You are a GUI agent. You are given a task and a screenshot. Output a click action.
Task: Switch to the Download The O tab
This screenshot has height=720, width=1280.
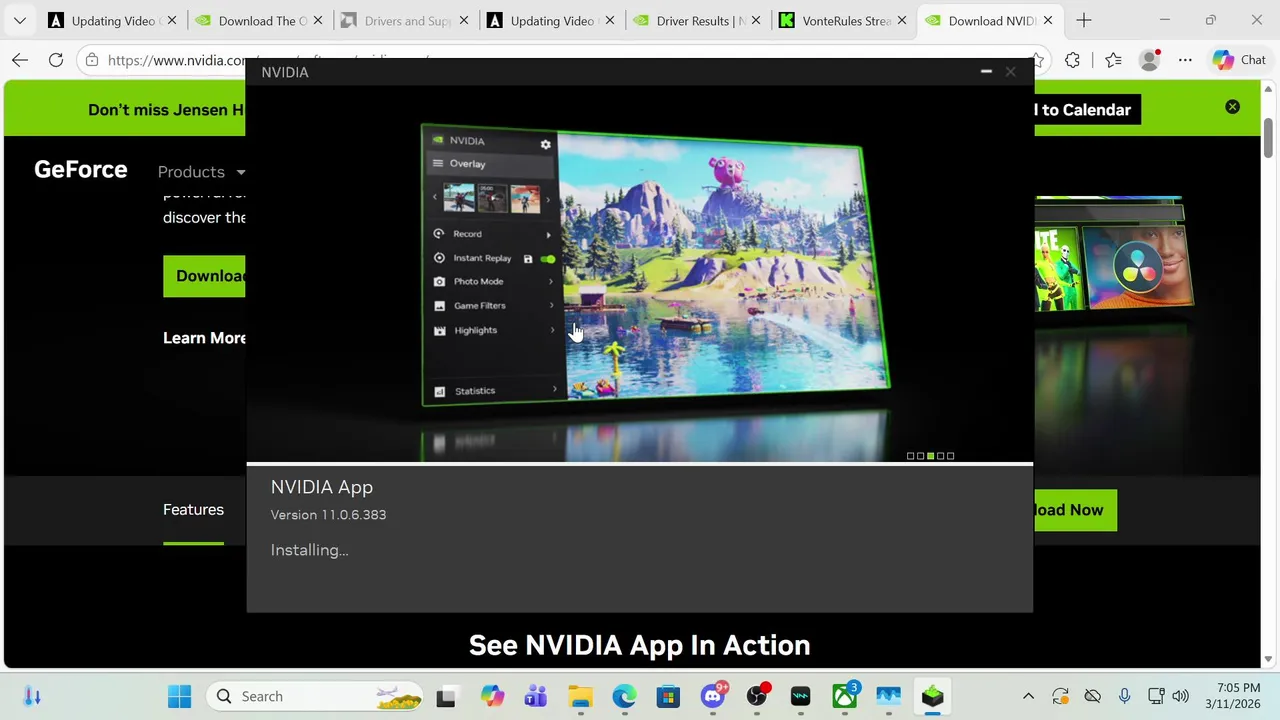click(258, 20)
